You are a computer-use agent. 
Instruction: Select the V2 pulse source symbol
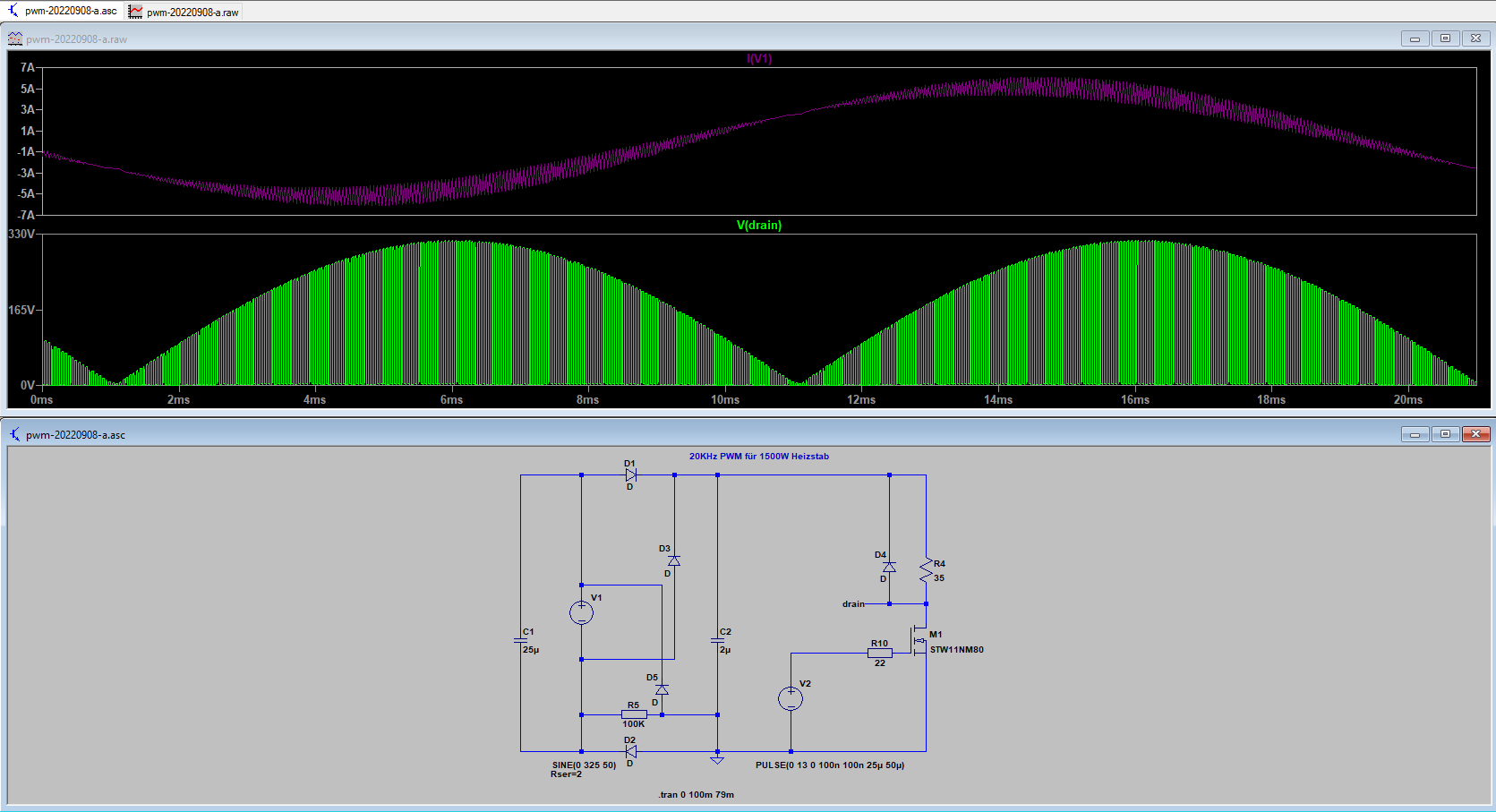coord(791,699)
